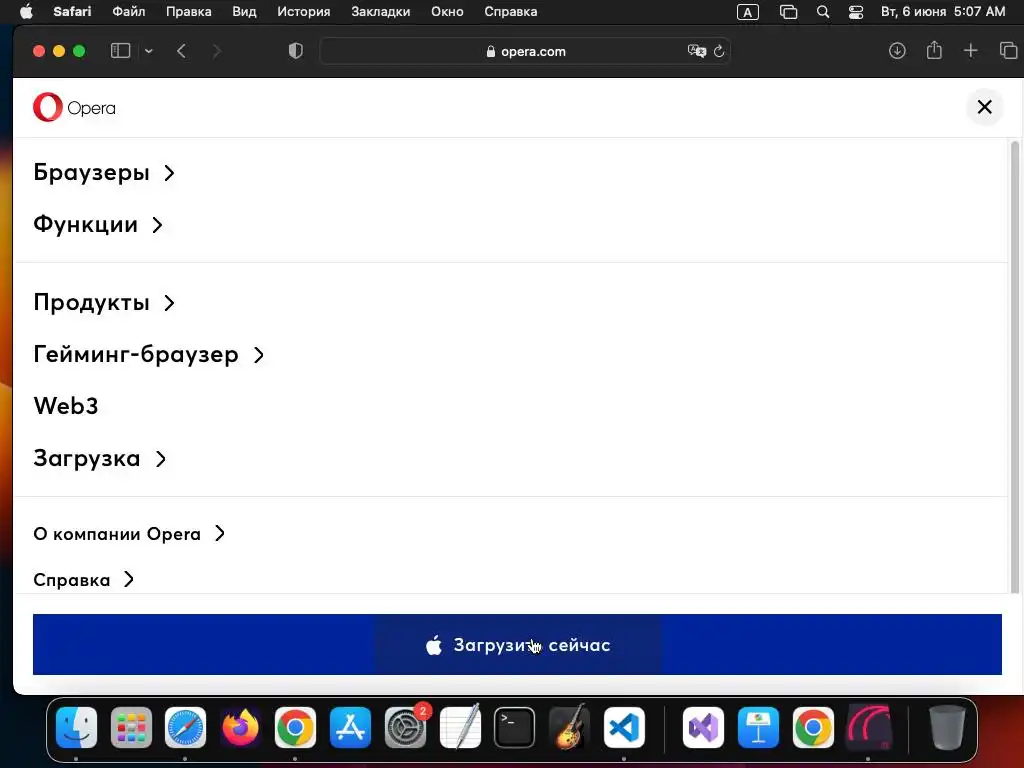The width and height of the screenshot is (1024, 768).
Task: Click the screen mirroring menu bar icon
Action: point(788,12)
